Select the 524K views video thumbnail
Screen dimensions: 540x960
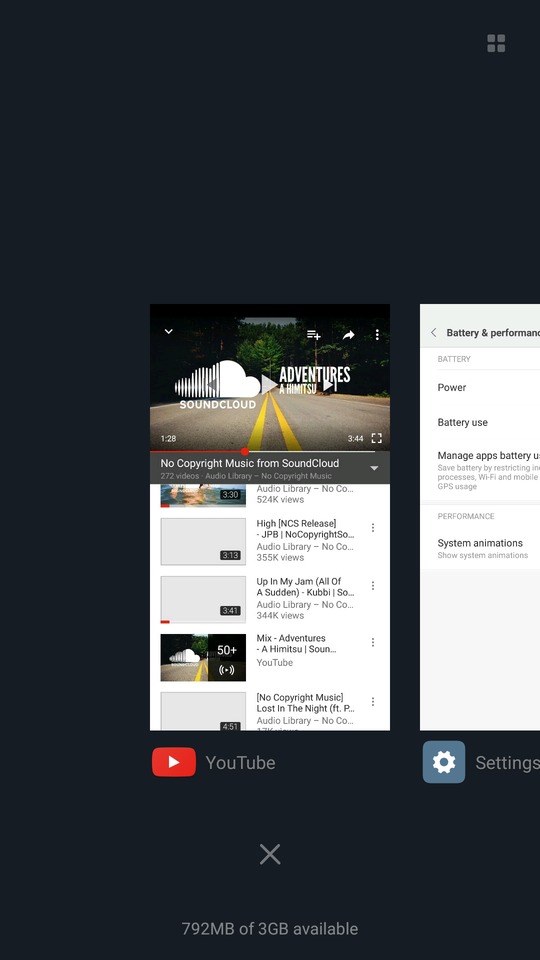203,495
